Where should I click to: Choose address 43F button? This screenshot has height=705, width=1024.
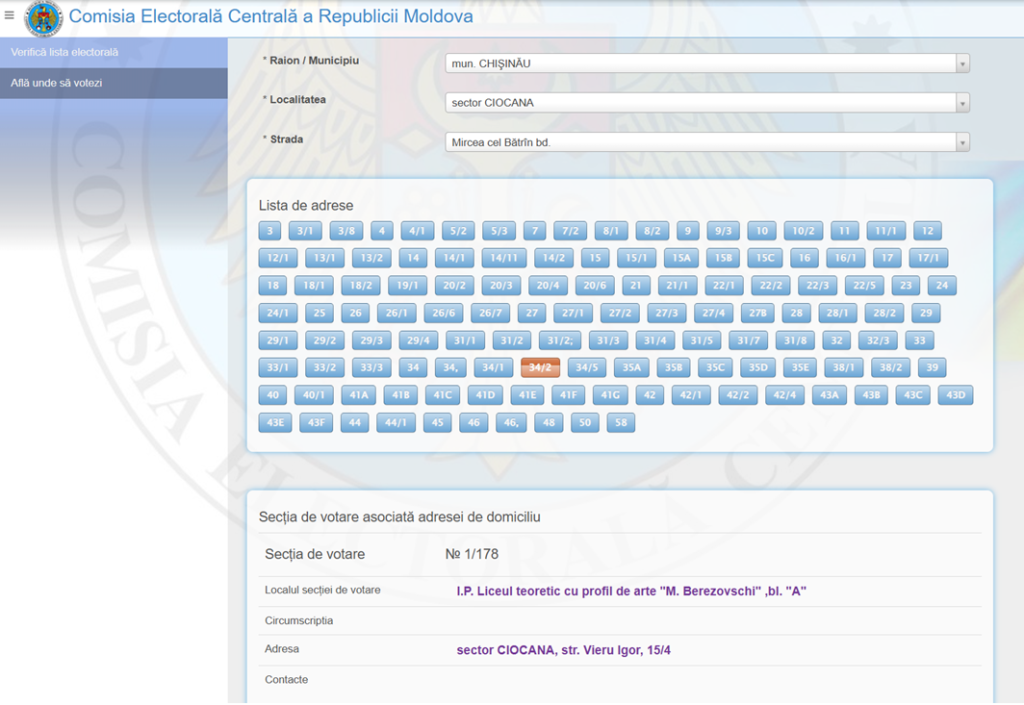pos(315,423)
